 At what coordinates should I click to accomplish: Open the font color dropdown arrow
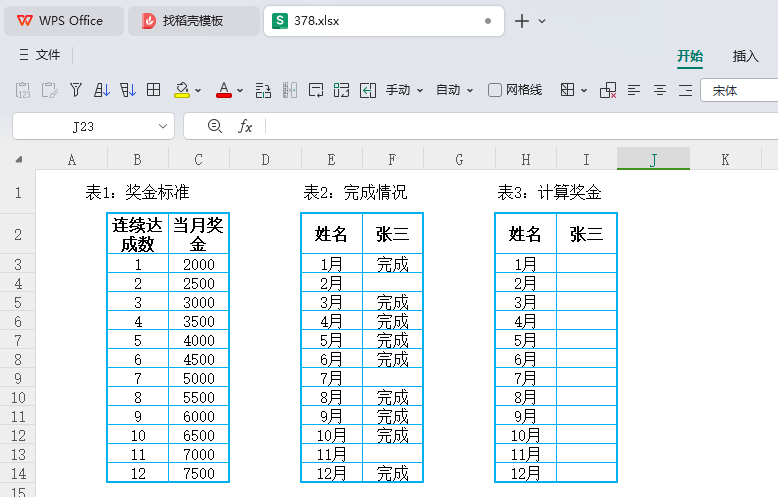tap(240, 91)
